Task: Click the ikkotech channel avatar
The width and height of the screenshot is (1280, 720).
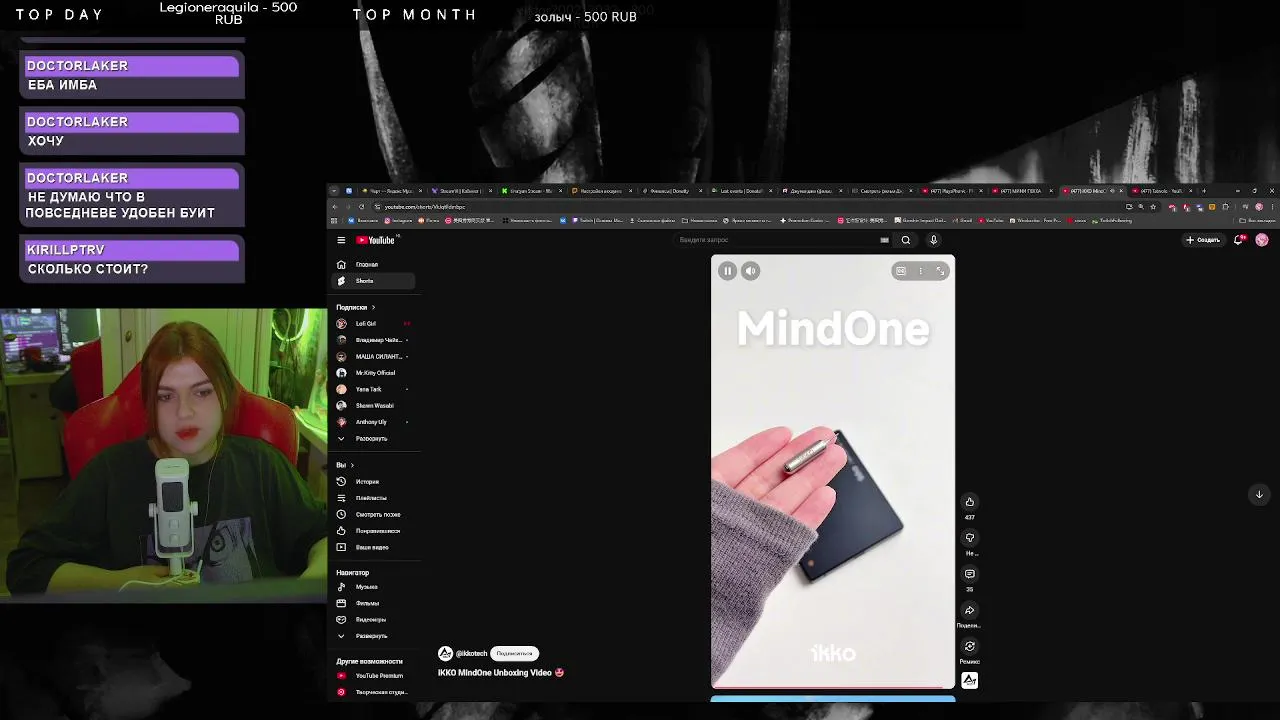Action: (445, 653)
